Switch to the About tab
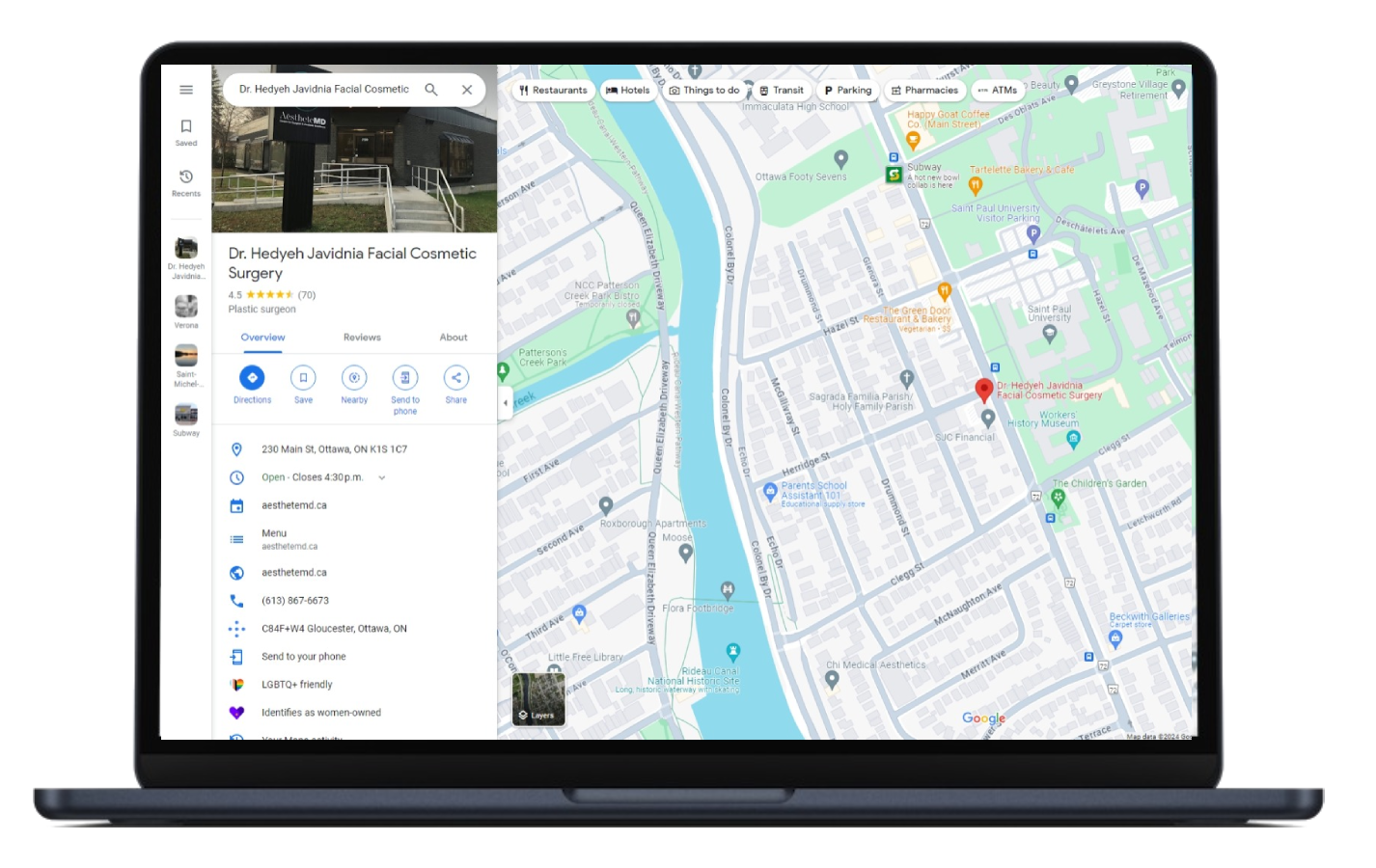This screenshot has height=868, width=1376. 454,338
